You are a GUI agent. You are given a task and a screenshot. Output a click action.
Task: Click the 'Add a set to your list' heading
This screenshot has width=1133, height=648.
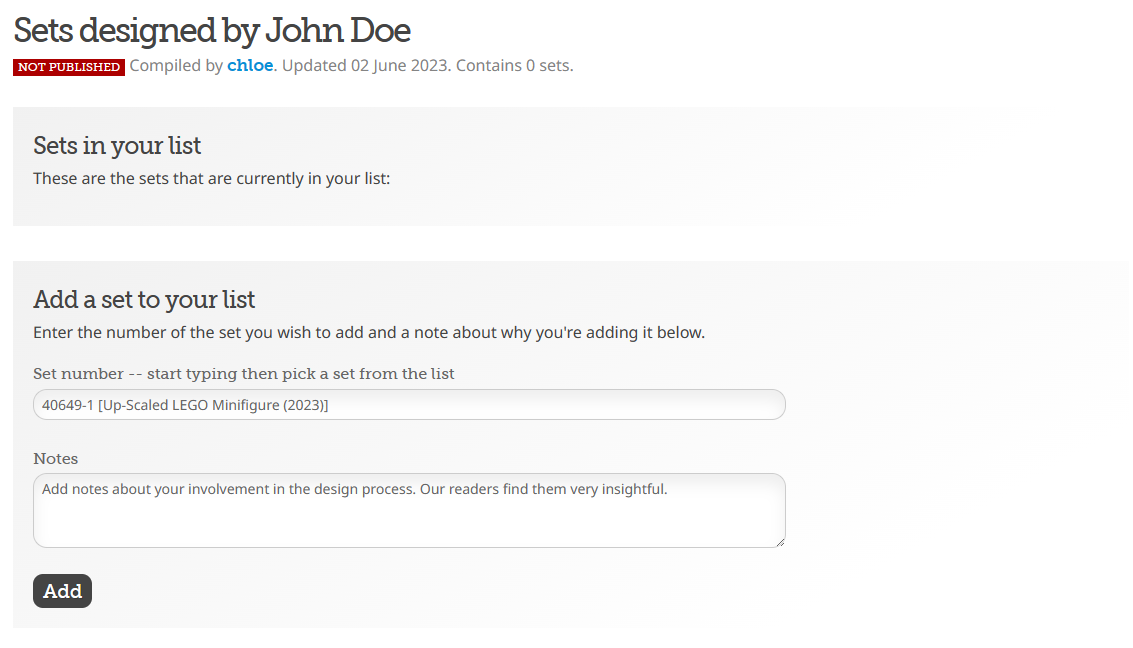pos(144,299)
